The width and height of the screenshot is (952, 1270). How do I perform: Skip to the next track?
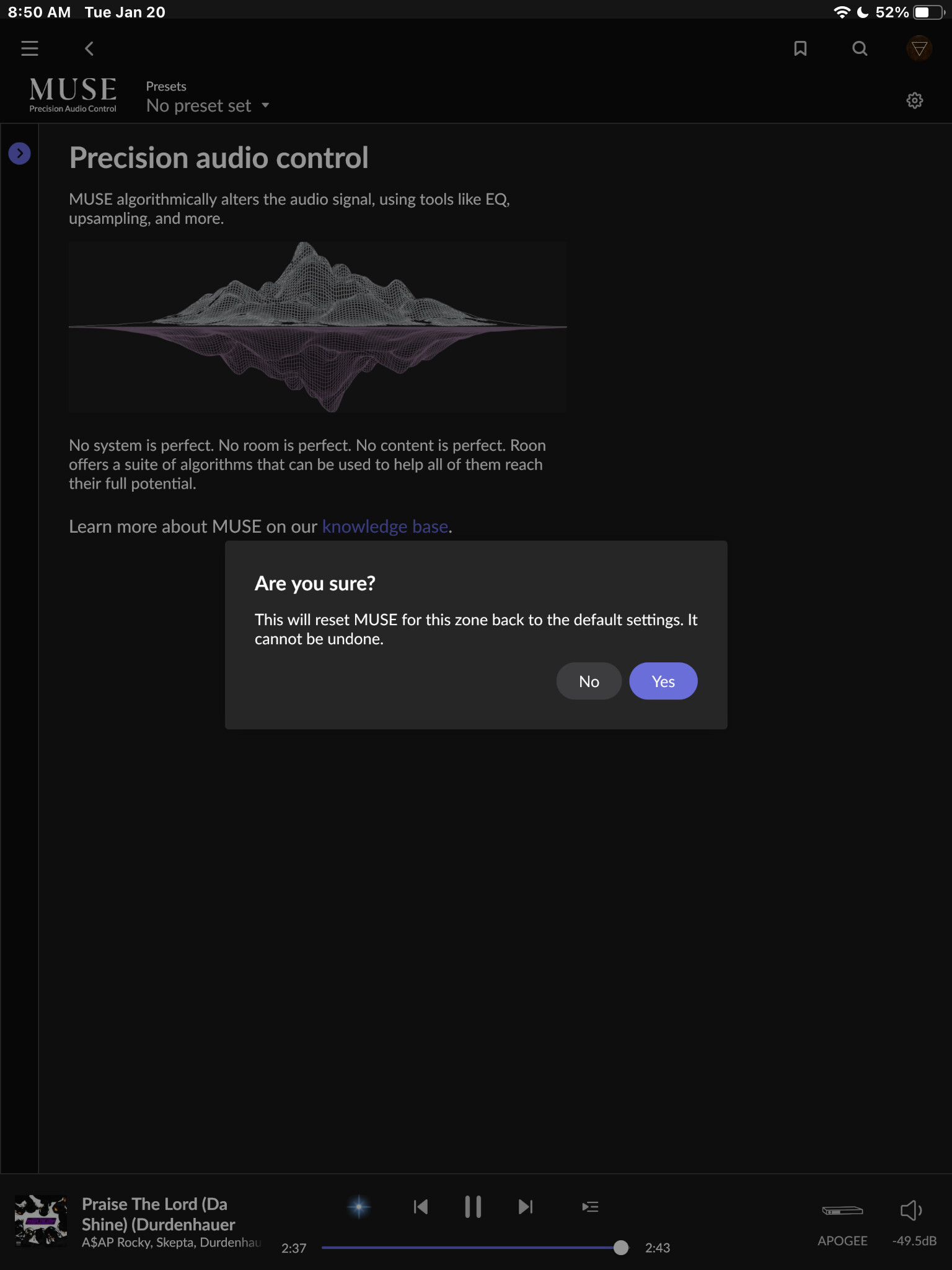pyautogui.click(x=525, y=1207)
